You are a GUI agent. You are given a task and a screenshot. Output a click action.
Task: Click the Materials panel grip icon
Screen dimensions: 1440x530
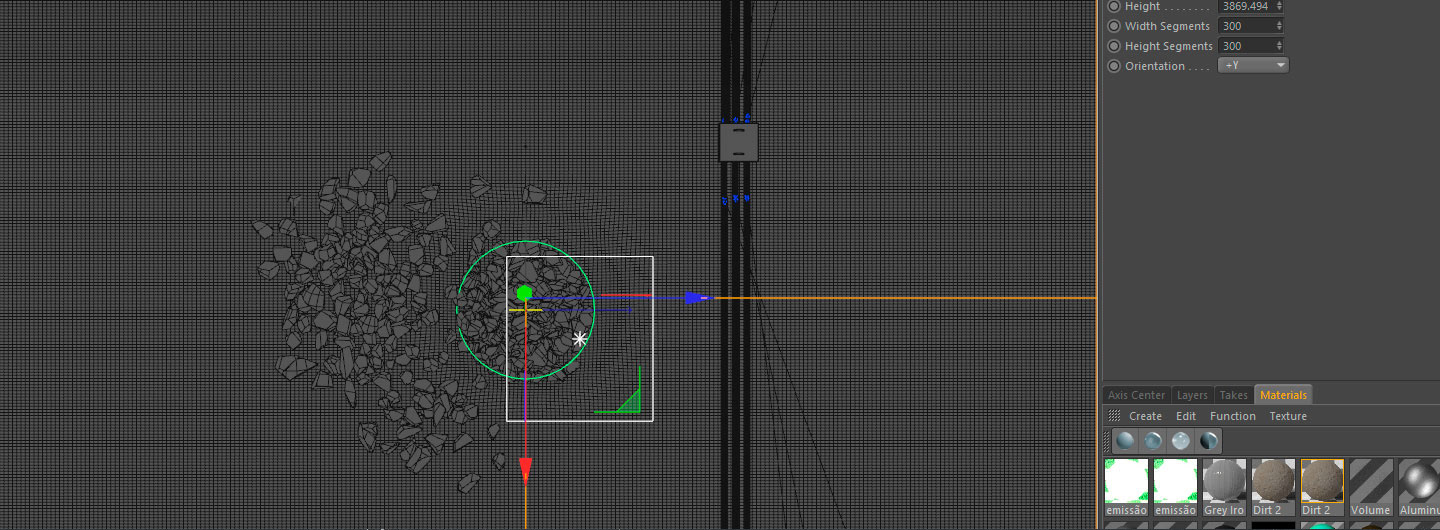click(1113, 416)
